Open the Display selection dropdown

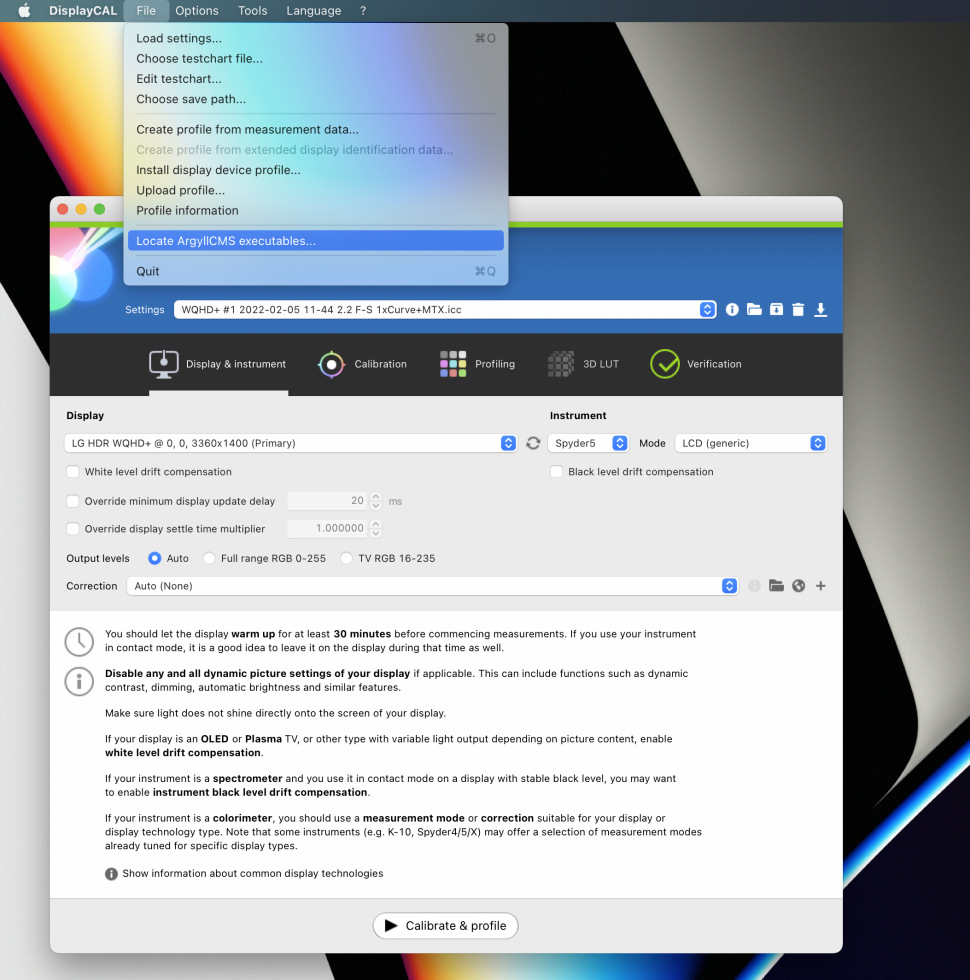coord(291,443)
